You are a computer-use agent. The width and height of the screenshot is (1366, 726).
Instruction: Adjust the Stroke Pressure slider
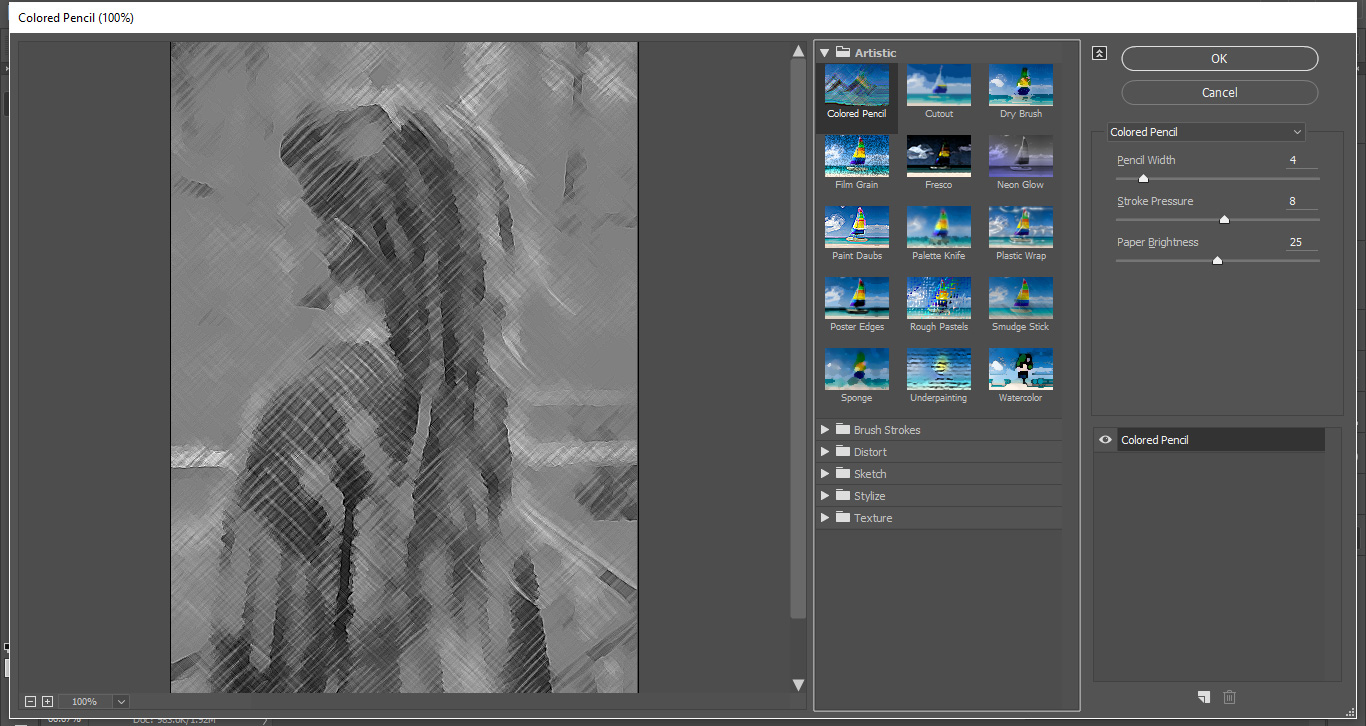pos(1224,218)
